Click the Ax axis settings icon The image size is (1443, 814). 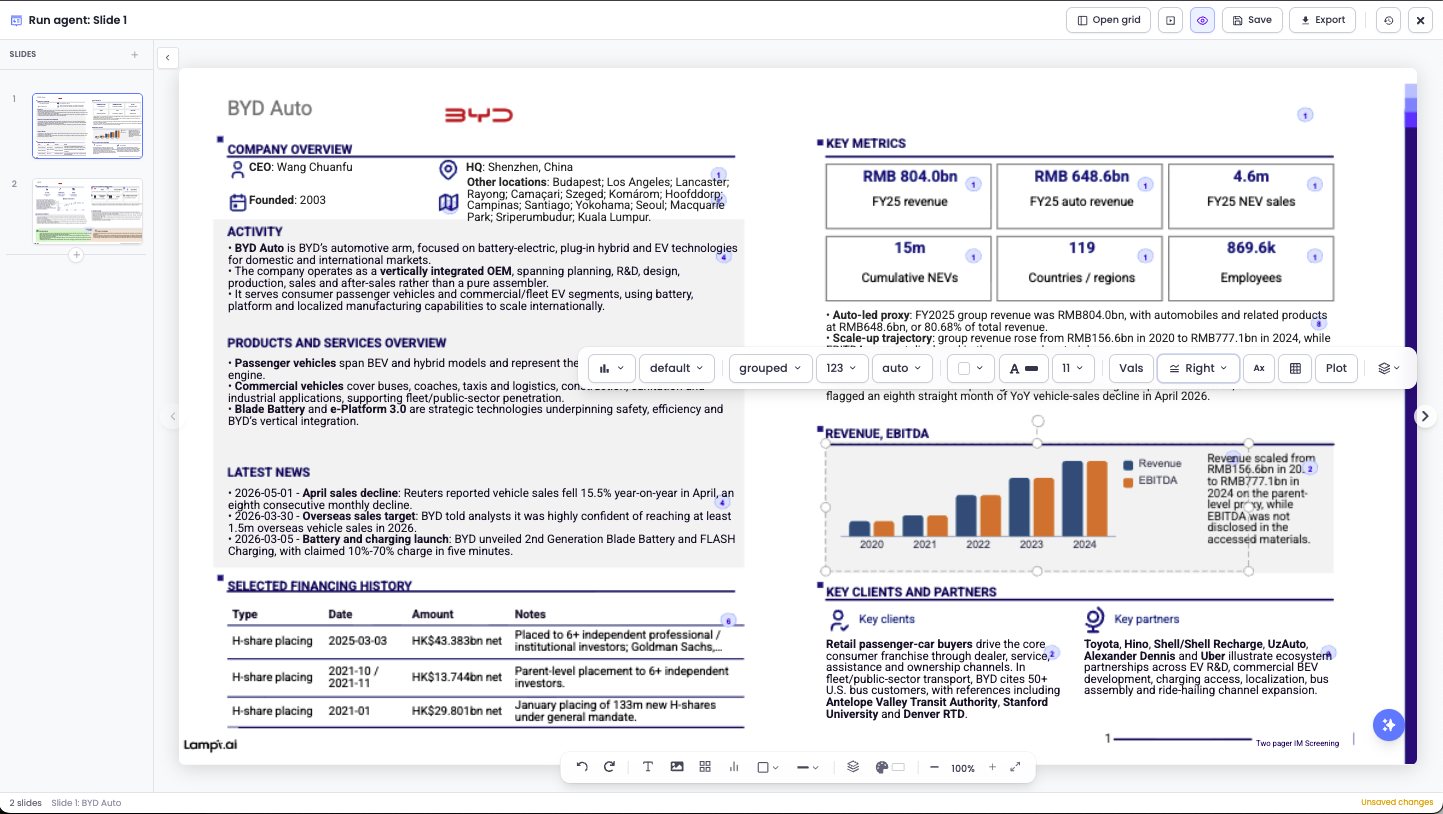[x=1259, y=368]
